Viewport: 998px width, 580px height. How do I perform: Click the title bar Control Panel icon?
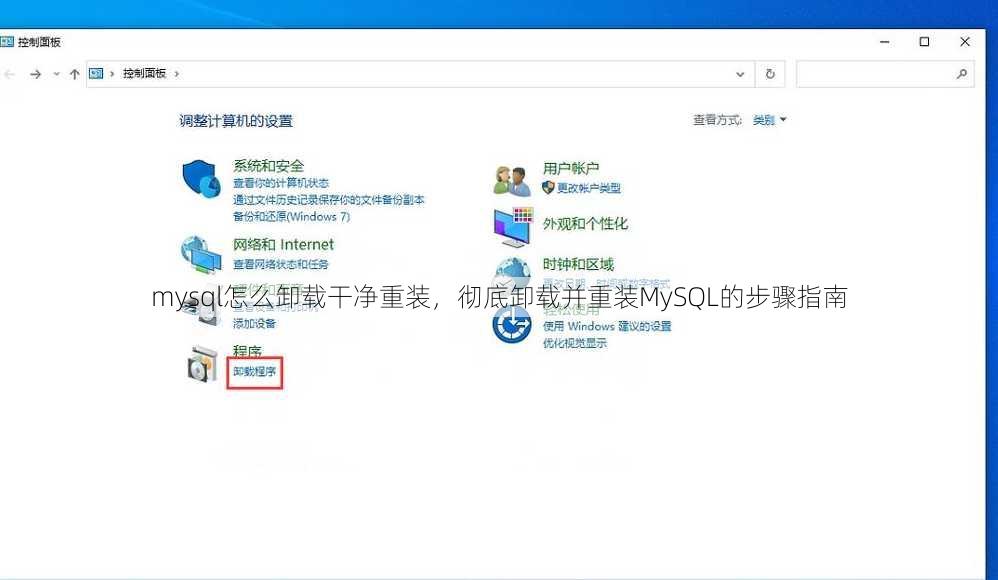coord(6,42)
